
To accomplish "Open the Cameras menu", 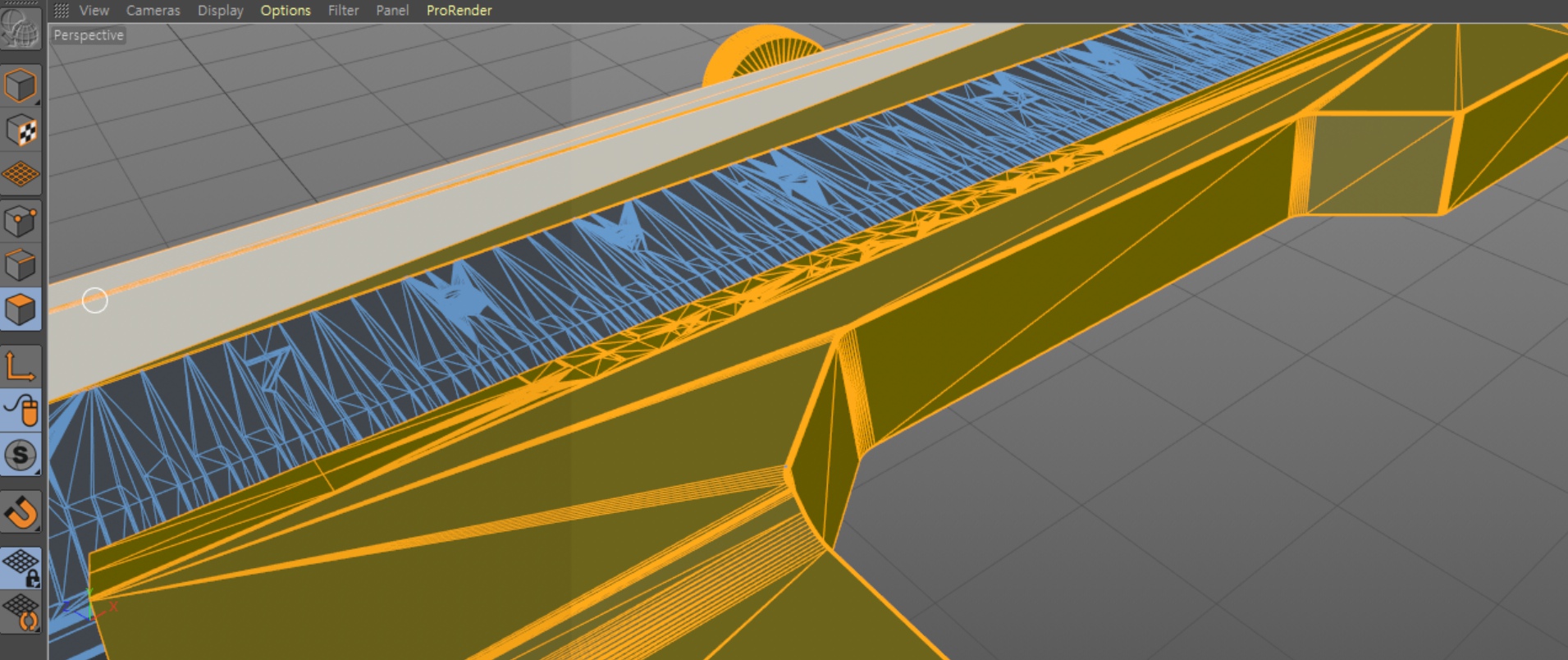I will pos(153,11).
